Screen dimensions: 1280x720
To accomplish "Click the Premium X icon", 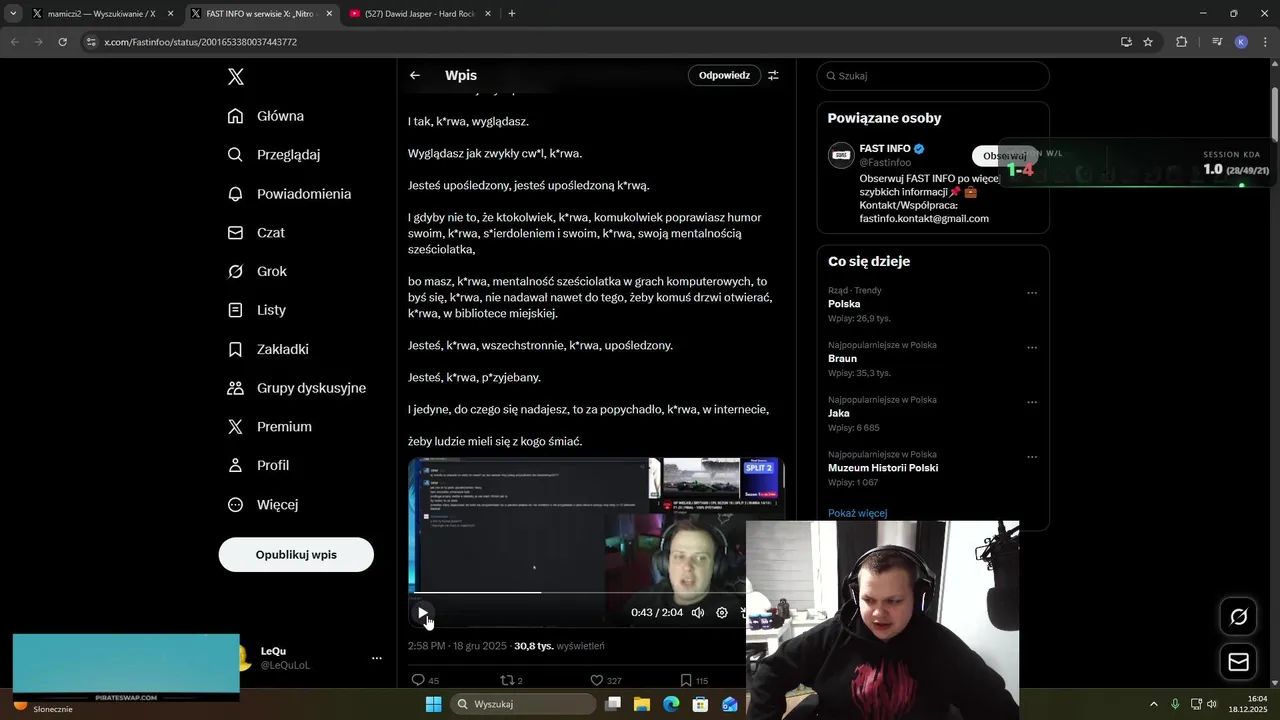I will pos(235,427).
